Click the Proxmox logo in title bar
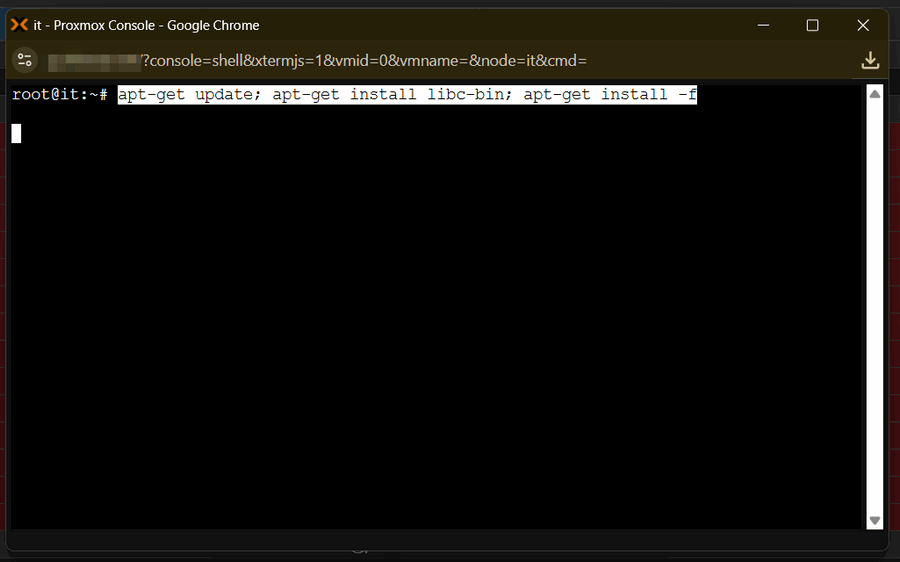The image size is (900, 562). pyautogui.click(x=19, y=25)
